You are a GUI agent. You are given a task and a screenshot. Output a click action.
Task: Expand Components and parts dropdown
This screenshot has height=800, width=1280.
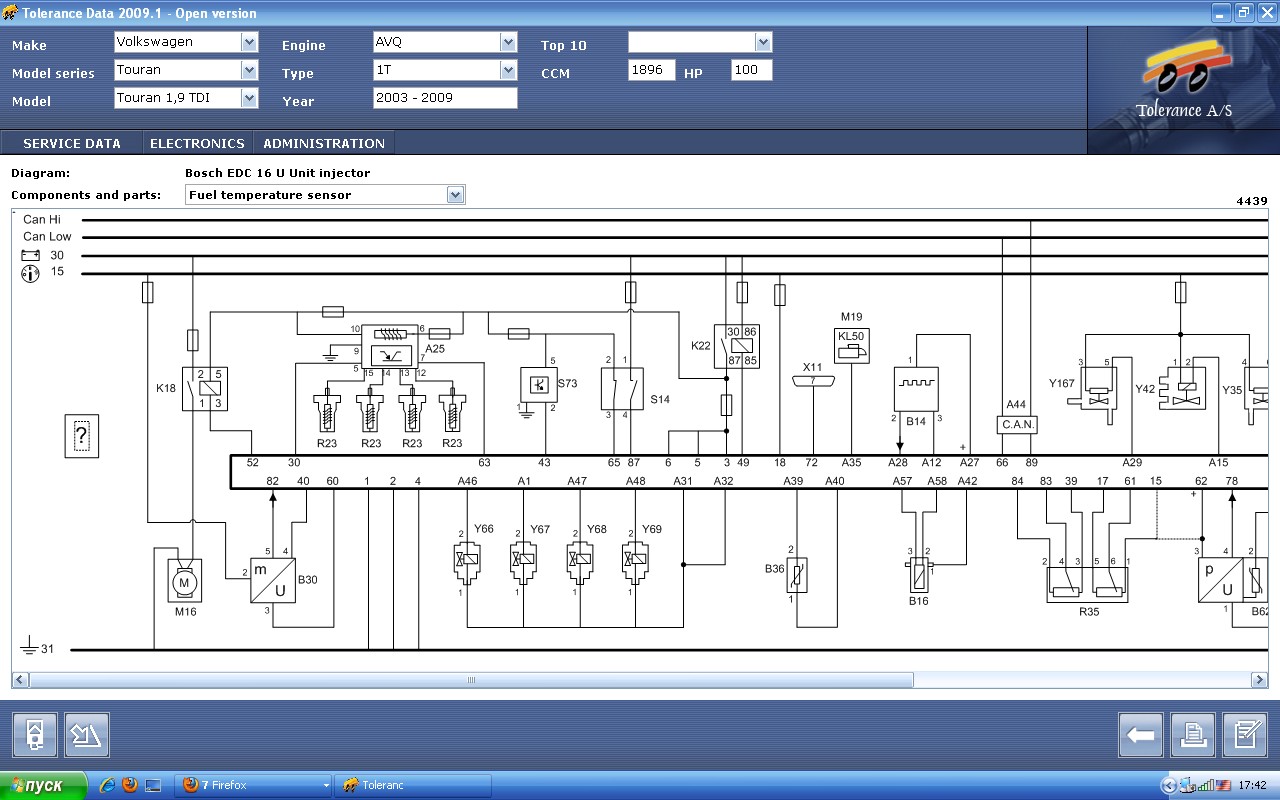pyautogui.click(x=456, y=195)
